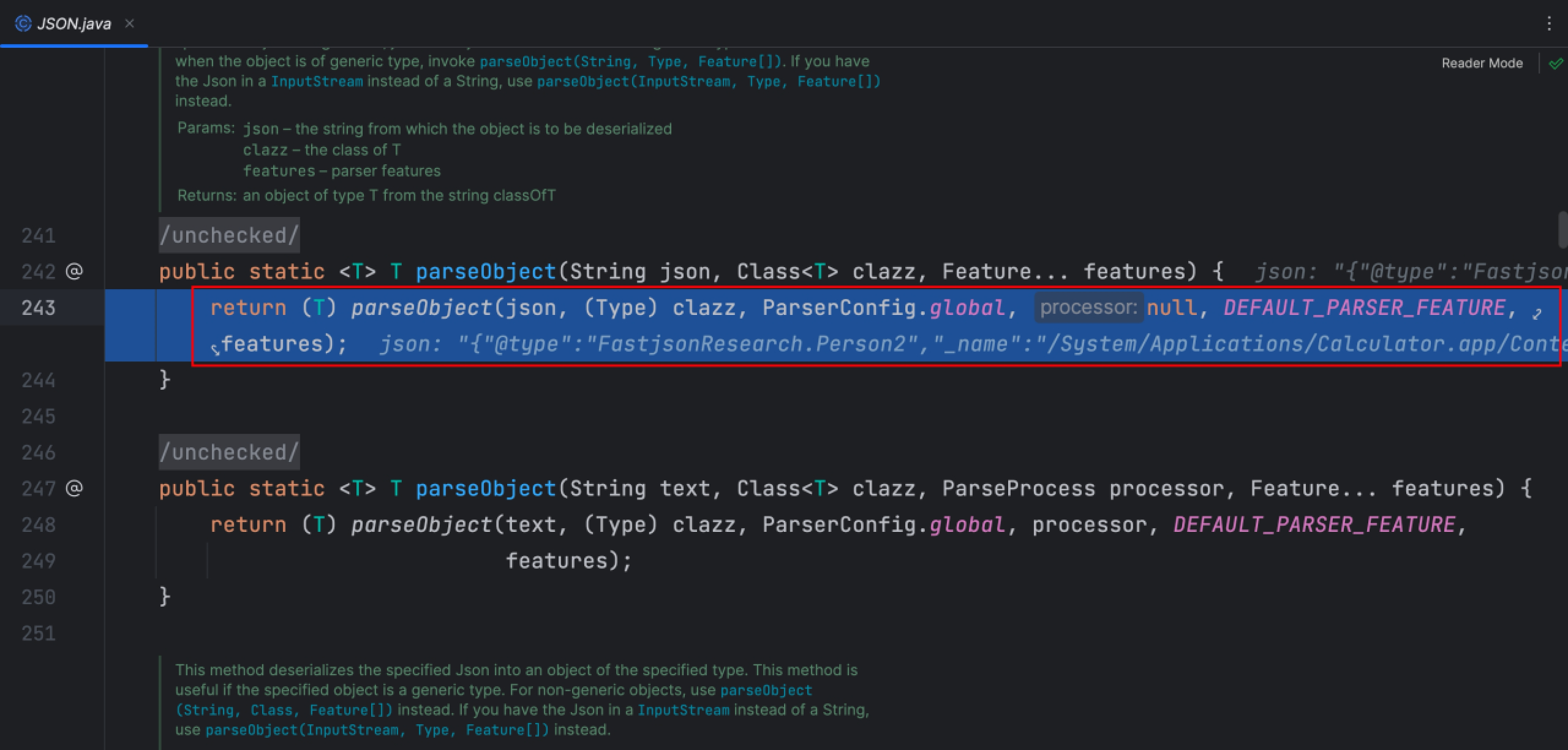Image resolution: width=1568 pixels, height=750 pixels.
Task: Click line number 250 in the gutter
Action: click(x=39, y=597)
